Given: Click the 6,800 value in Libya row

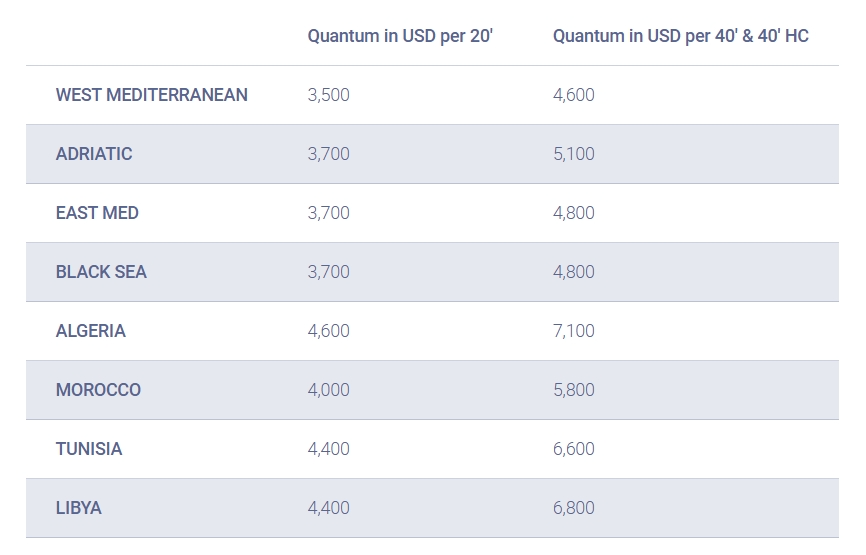Looking at the screenshot, I should (574, 508).
